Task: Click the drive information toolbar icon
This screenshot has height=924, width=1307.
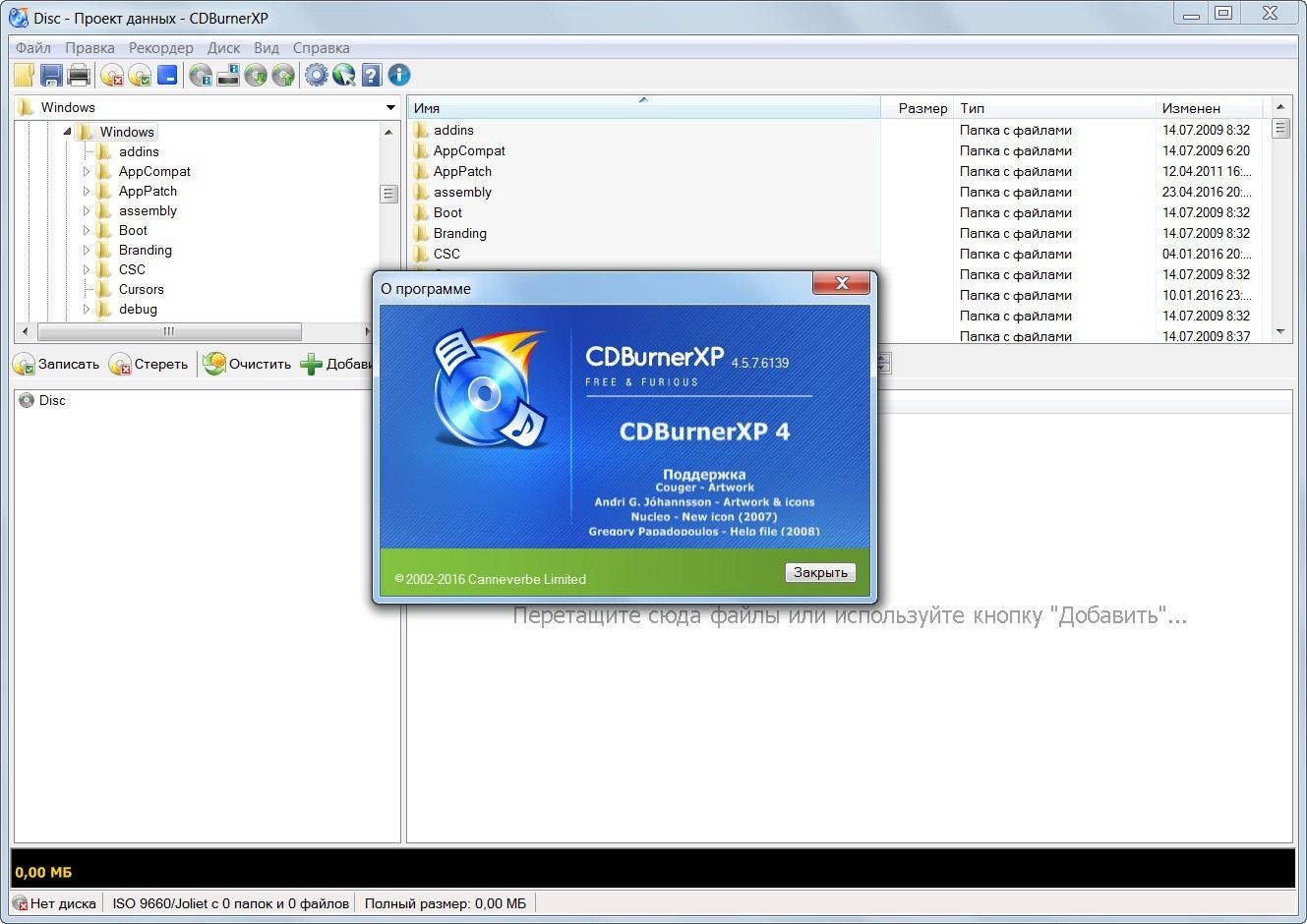Action: 228,75
